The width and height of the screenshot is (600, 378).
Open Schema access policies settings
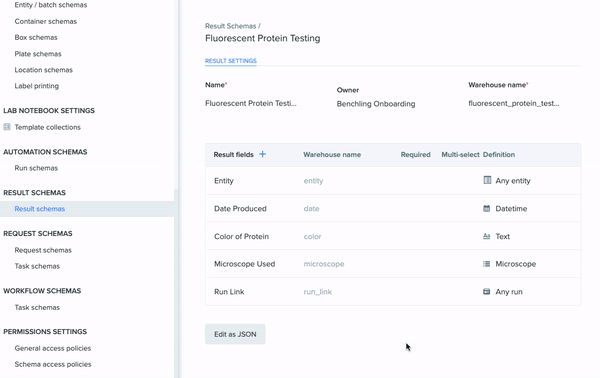(53, 364)
